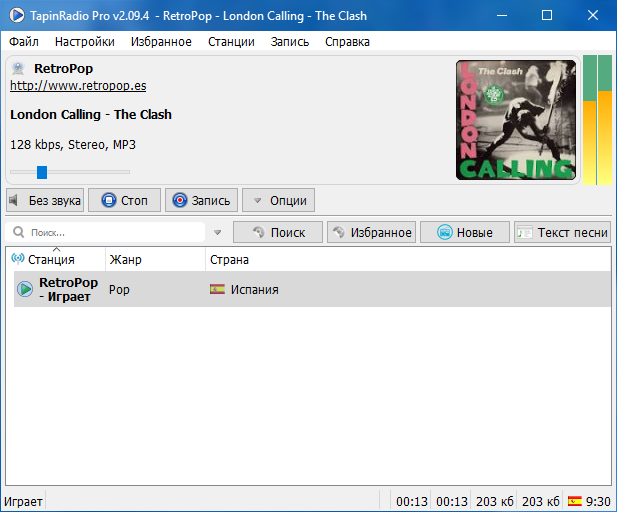
Task: Click the broadcast icon in Станция header
Action: 18,259
